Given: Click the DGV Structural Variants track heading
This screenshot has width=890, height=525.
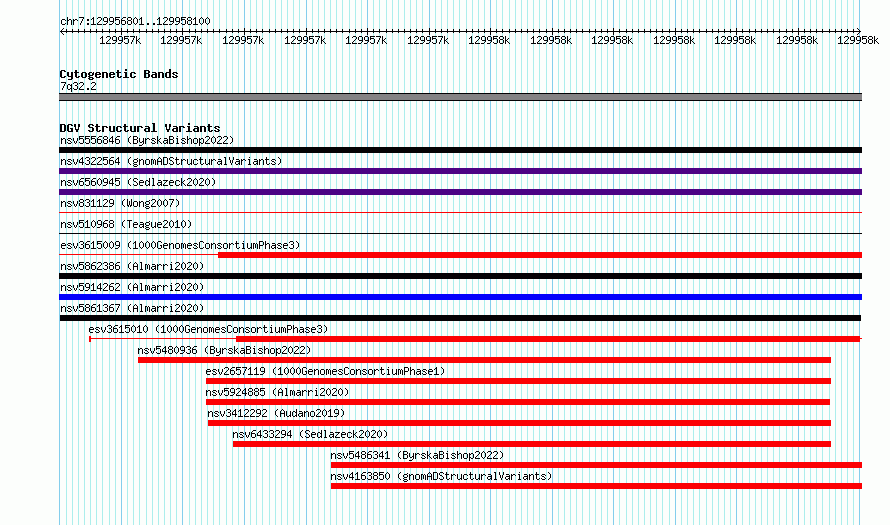Looking at the screenshot, I should 140,128.
